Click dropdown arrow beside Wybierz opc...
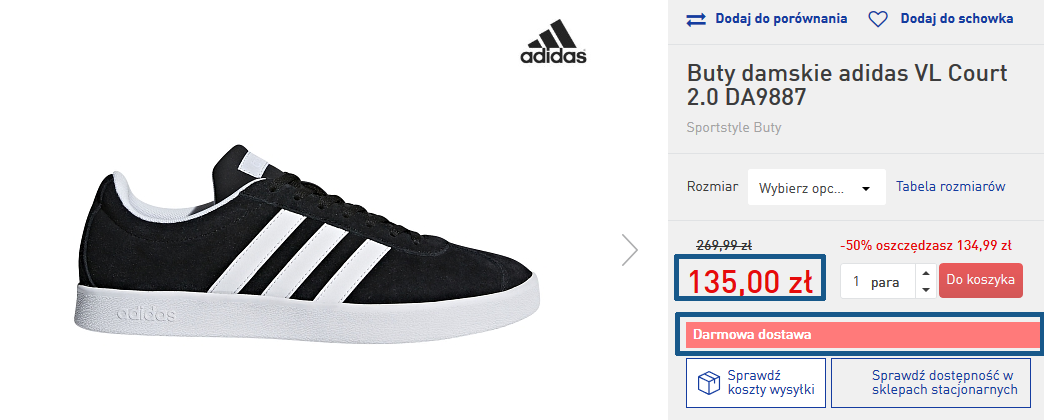This screenshot has width=1044, height=420. pos(866,189)
